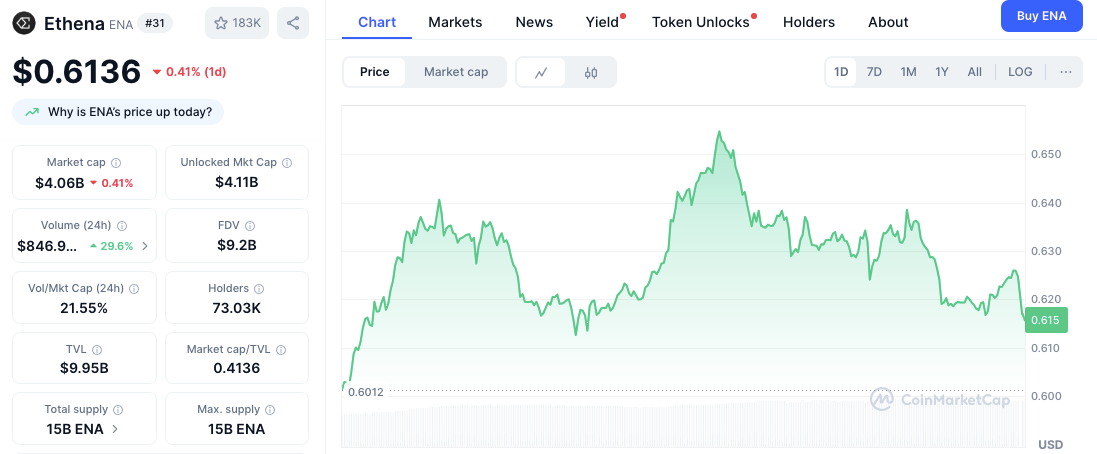1097x454 pixels.
Task: Expand the Total supply details chevron
Action: coord(115,429)
